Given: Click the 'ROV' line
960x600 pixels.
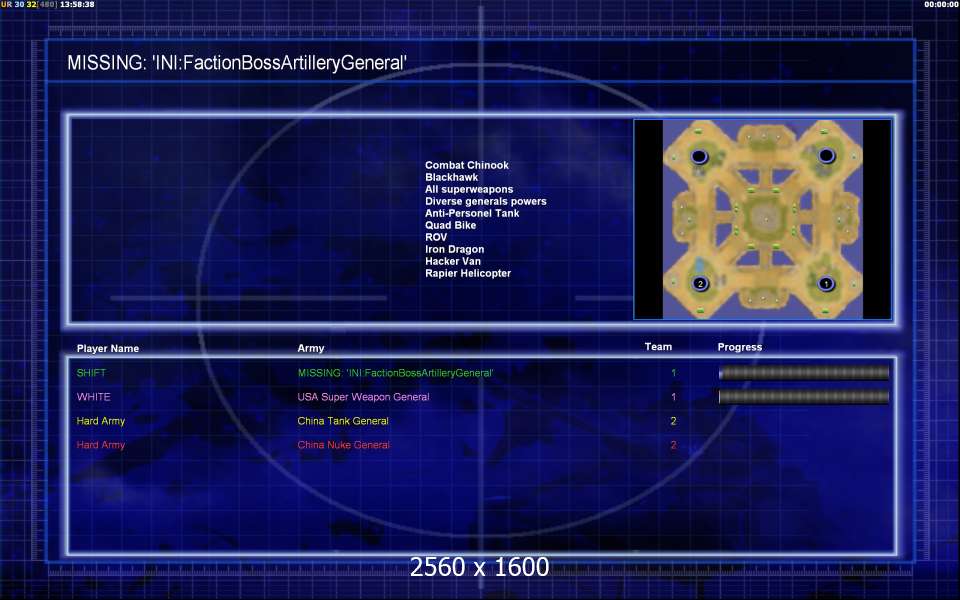Looking at the screenshot, I should point(436,237).
